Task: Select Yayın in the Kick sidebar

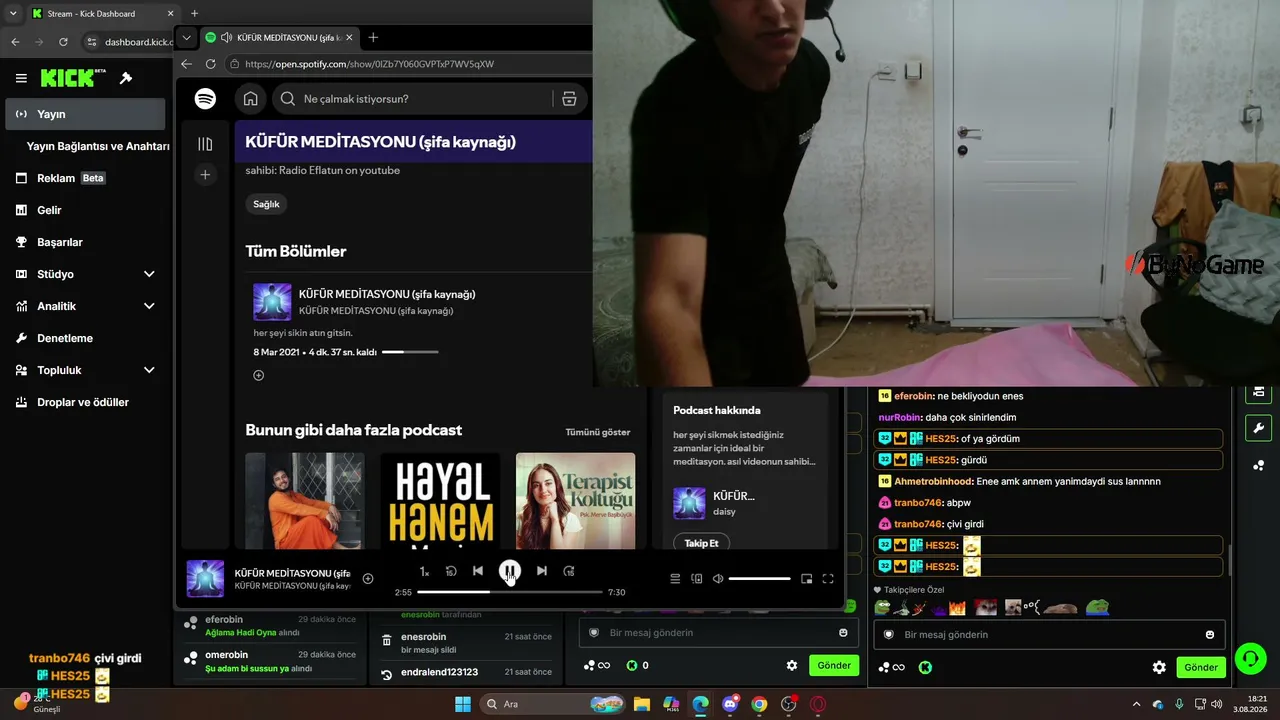Action: 85,114
